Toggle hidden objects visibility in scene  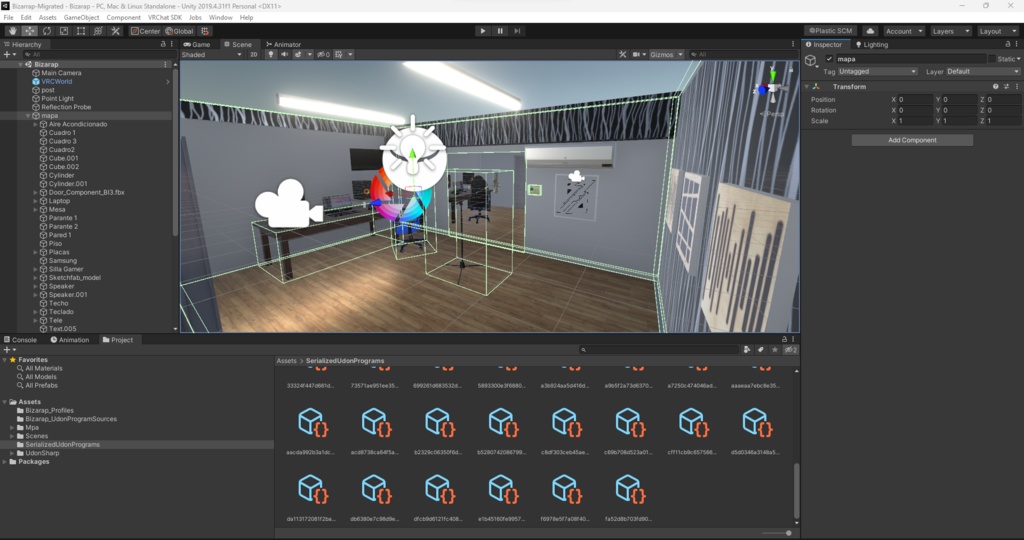(x=323, y=54)
